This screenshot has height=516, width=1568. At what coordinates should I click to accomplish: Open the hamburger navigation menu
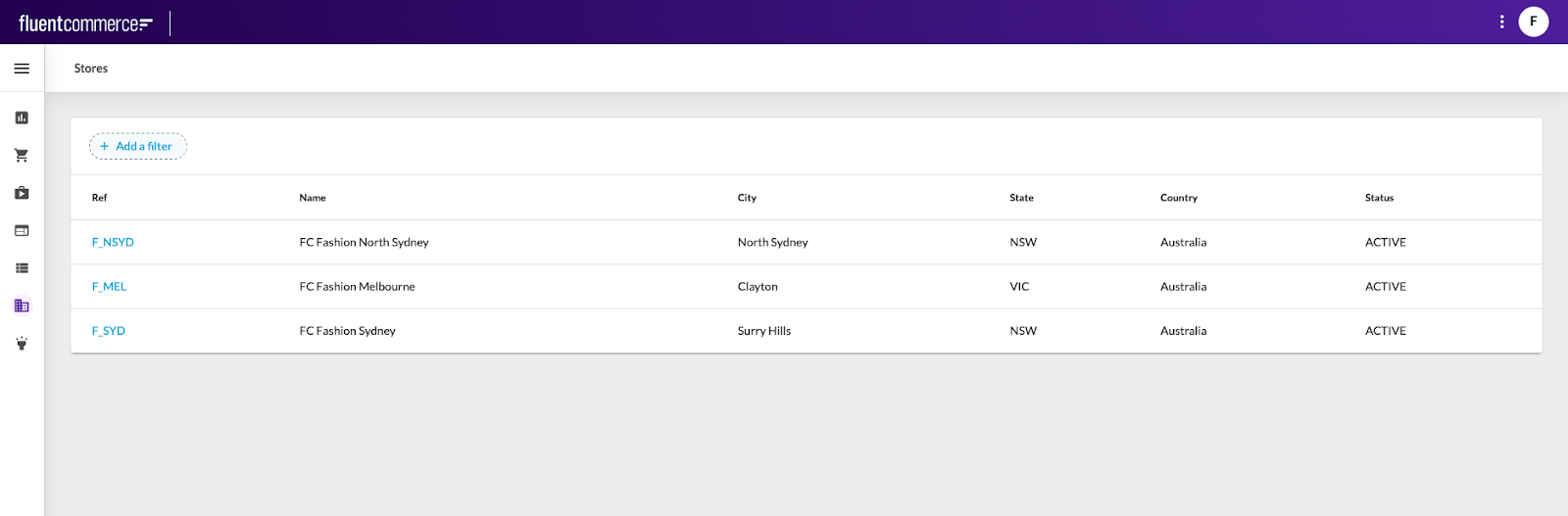pyautogui.click(x=22, y=69)
